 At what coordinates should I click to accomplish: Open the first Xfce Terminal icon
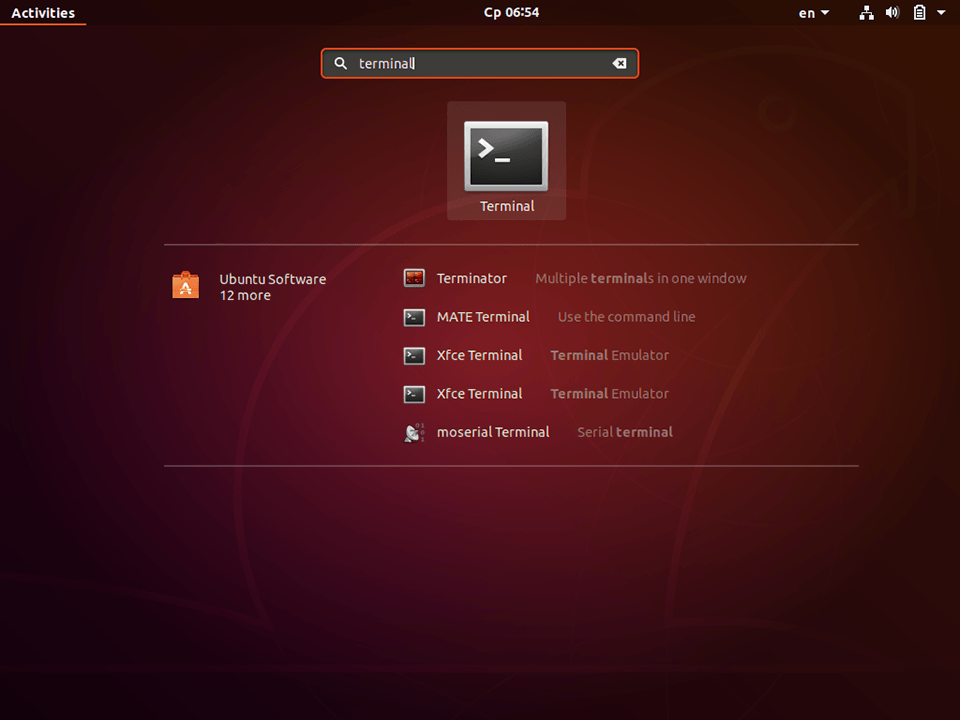413,355
